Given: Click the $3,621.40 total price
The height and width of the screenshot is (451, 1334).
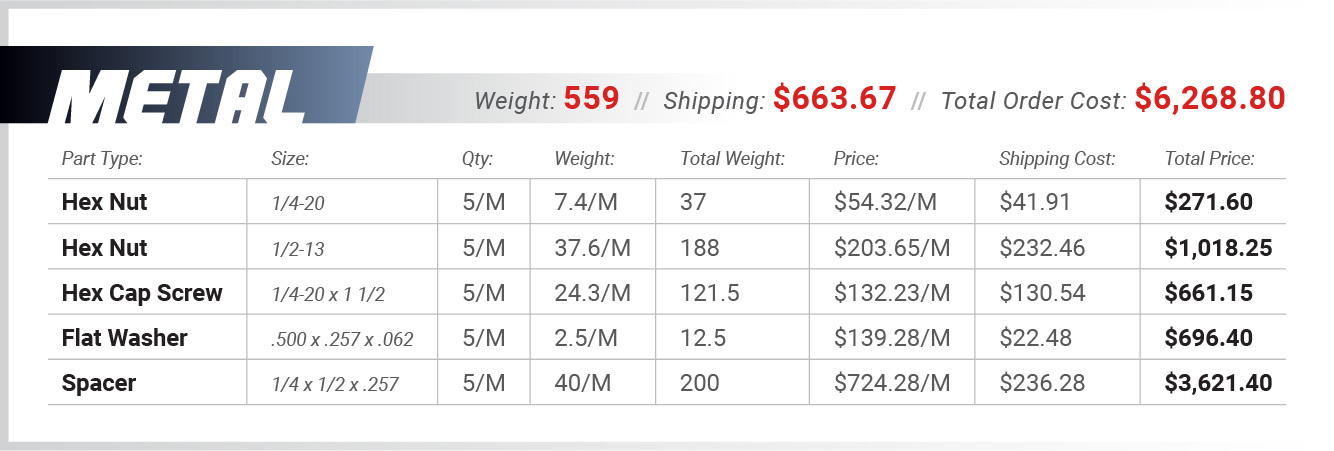Looking at the screenshot, I should (x=1218, y=383).
